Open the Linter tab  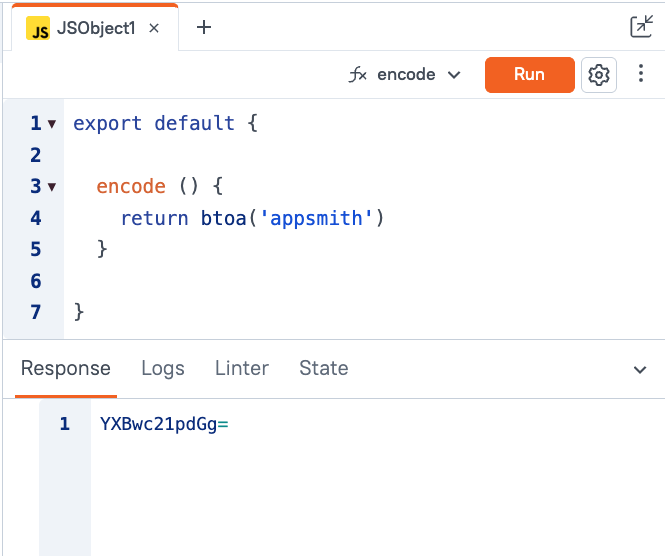point(242,368)
